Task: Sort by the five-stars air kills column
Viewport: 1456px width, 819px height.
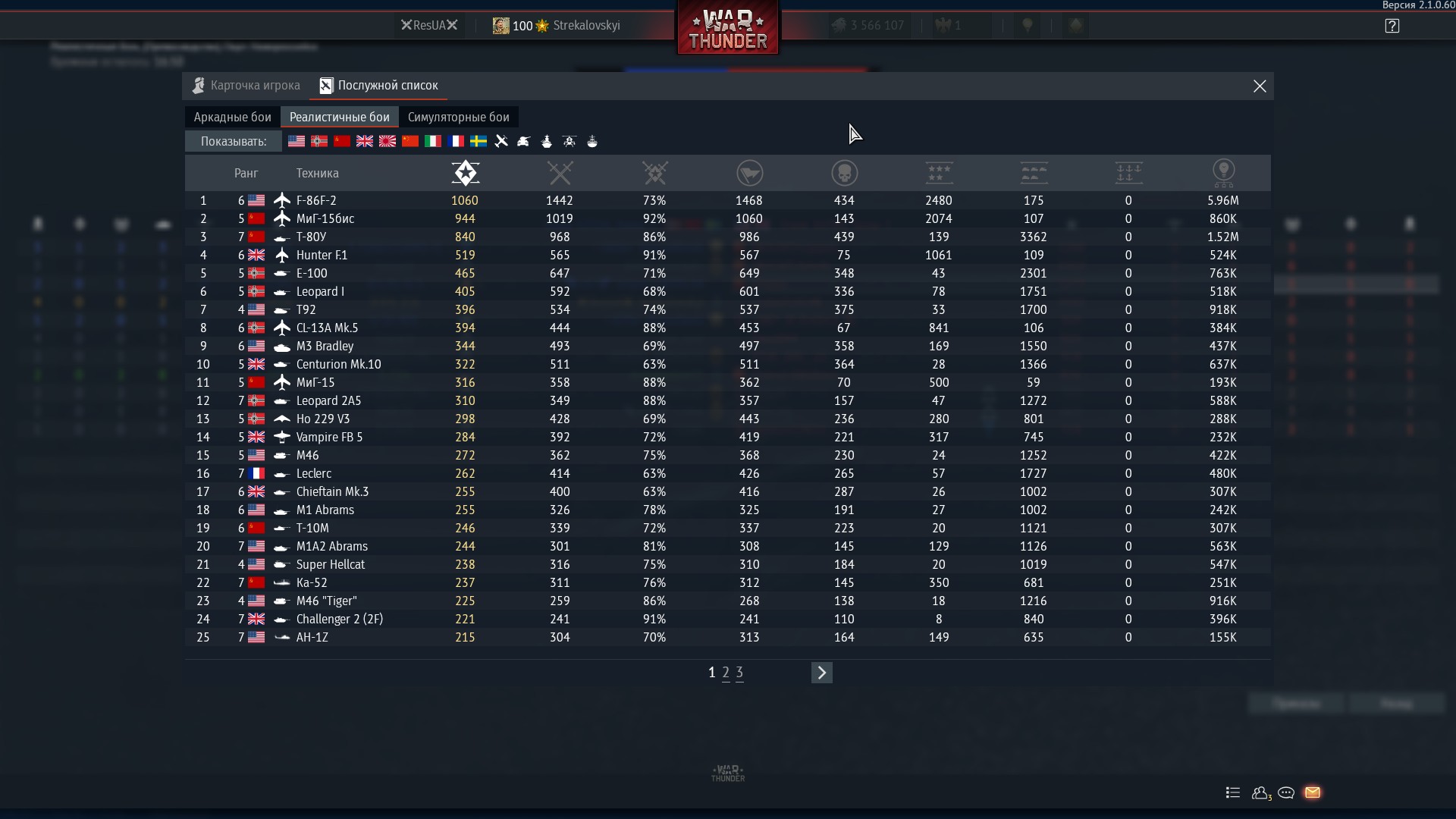Action: (x=939, y=173)
